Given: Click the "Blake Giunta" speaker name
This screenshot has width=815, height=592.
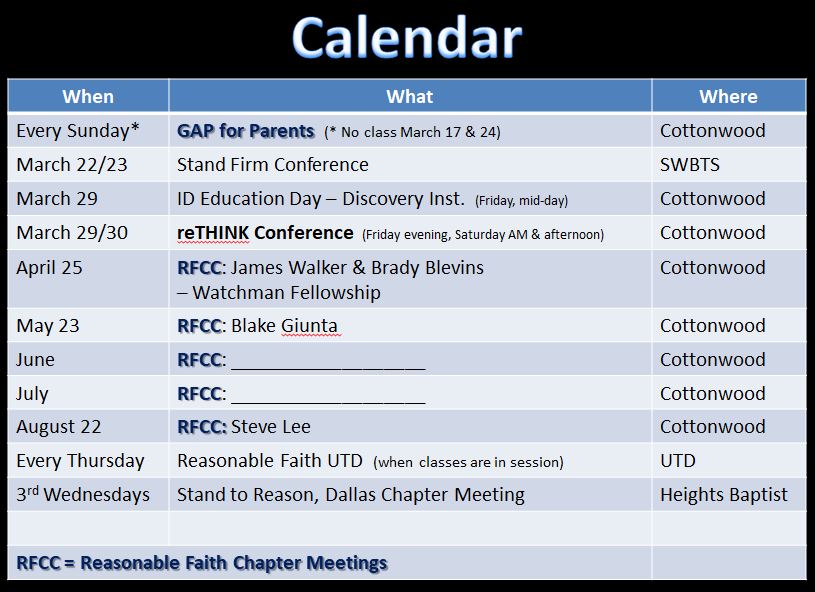Looking at the screenshot, I should (x=286, y=326).
